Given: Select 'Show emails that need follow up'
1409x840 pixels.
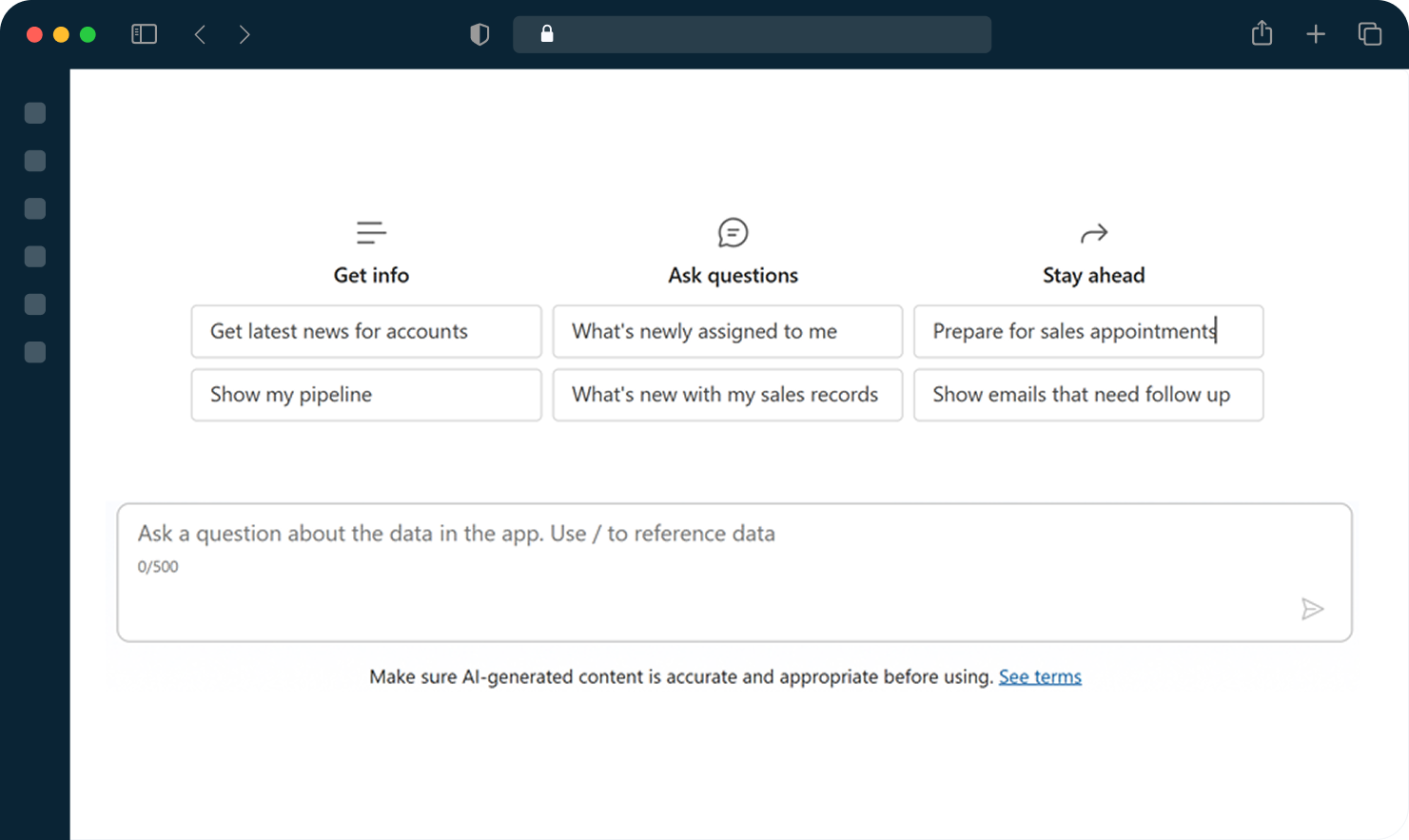Looking at the screenshot, I should point(1088,395).
